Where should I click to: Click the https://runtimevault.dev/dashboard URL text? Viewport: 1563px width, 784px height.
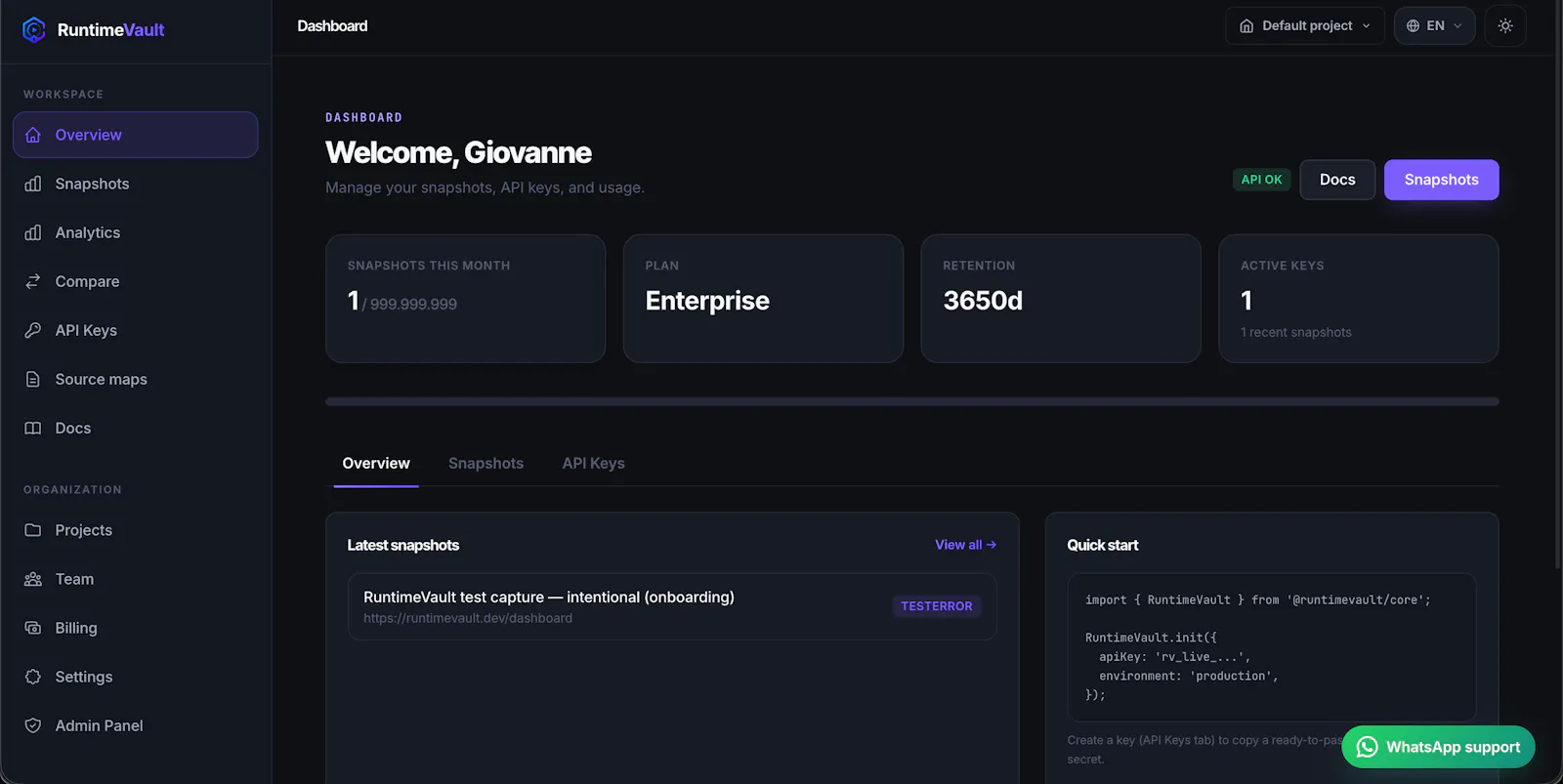tap(468, 618)
